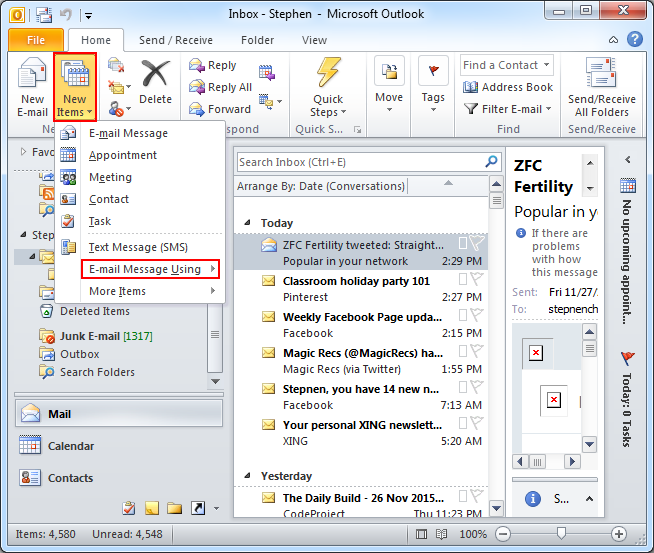Adjust the zoom slider handle
Viewport: 654px width, 553px height.
(561, 533)
